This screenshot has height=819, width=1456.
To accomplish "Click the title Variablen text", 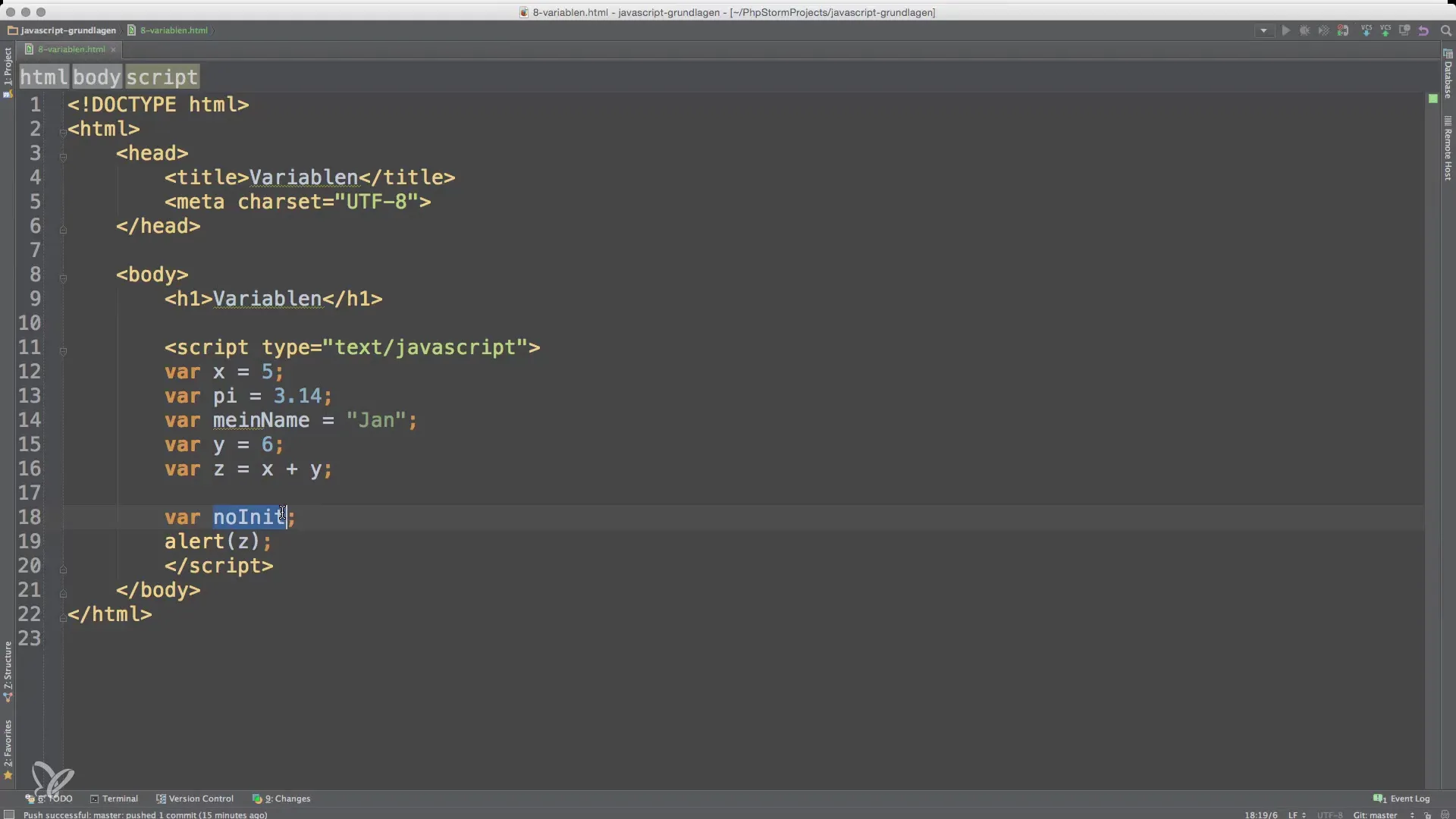I will (303, 177).
